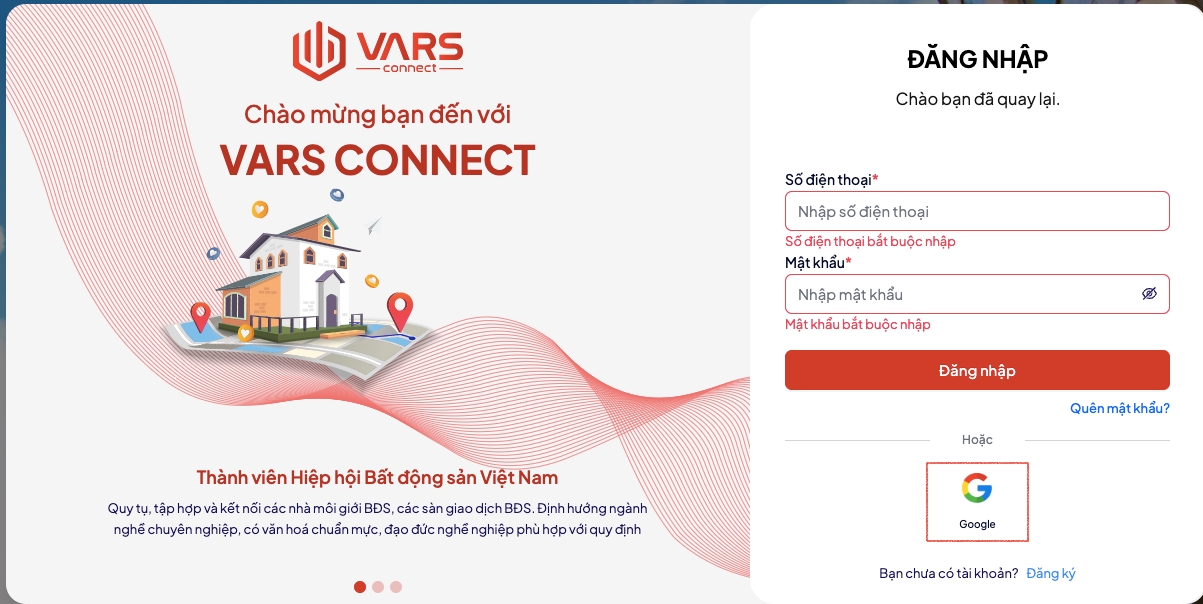
Task: Switch to the second carousel slide dot
Action: tap(378, 587)
